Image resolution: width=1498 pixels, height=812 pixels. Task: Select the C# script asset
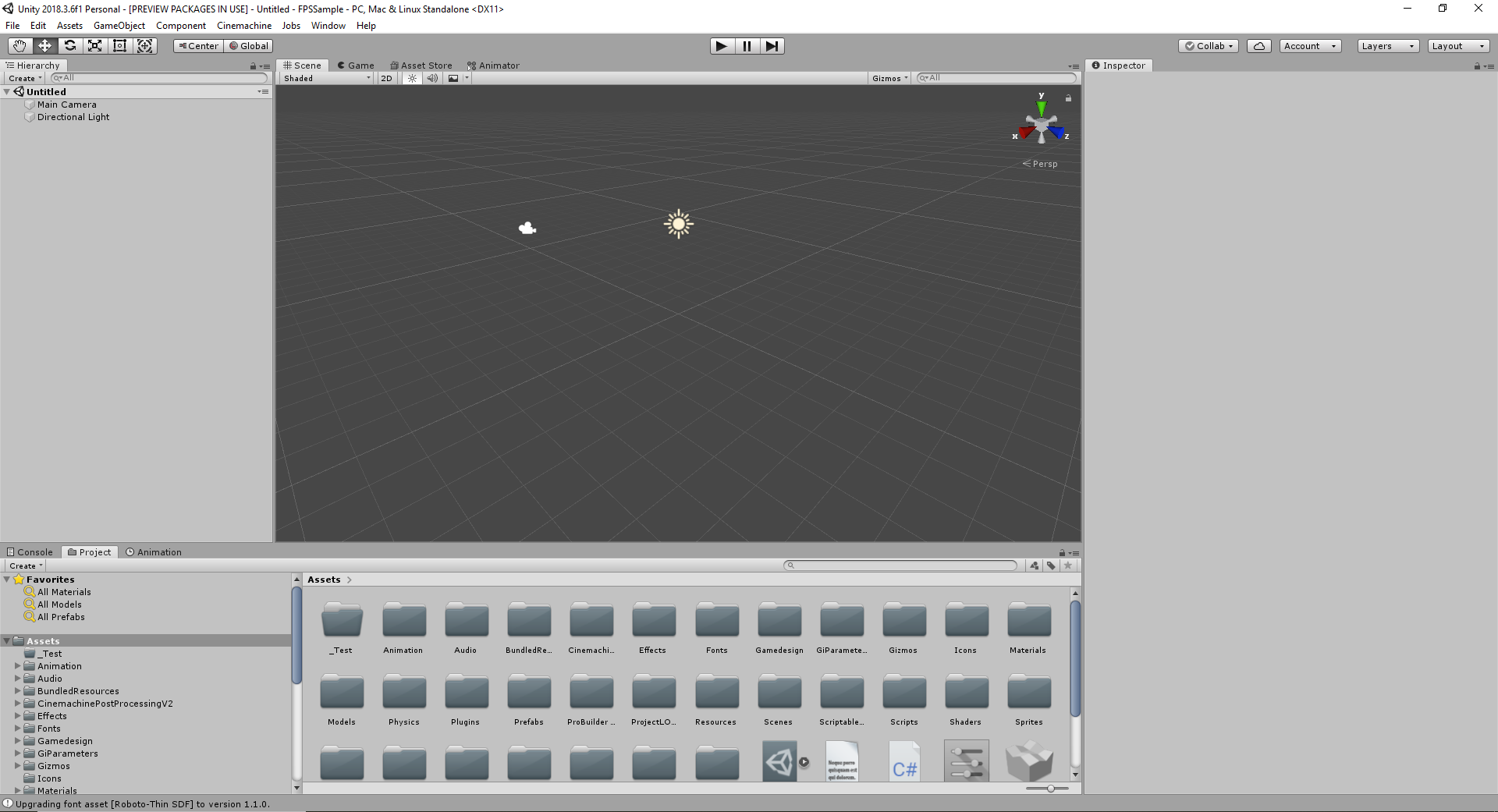click(904, 761)
